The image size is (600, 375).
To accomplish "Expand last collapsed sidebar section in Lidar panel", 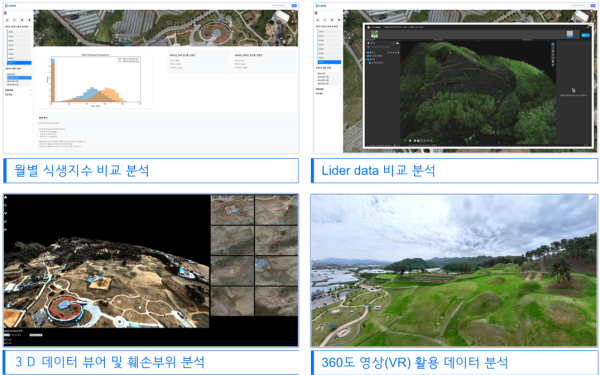I will tap(328, 93).
